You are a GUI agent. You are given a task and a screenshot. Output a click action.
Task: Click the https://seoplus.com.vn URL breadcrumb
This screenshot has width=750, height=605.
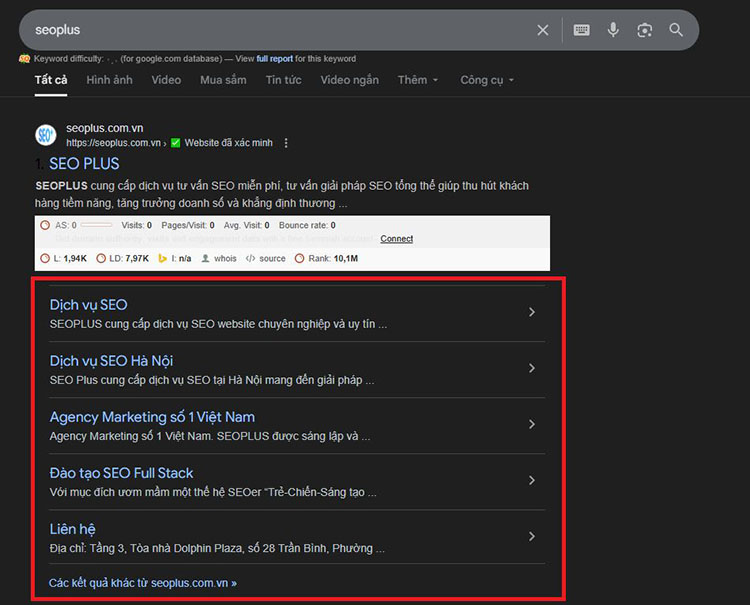click(113, 143)
